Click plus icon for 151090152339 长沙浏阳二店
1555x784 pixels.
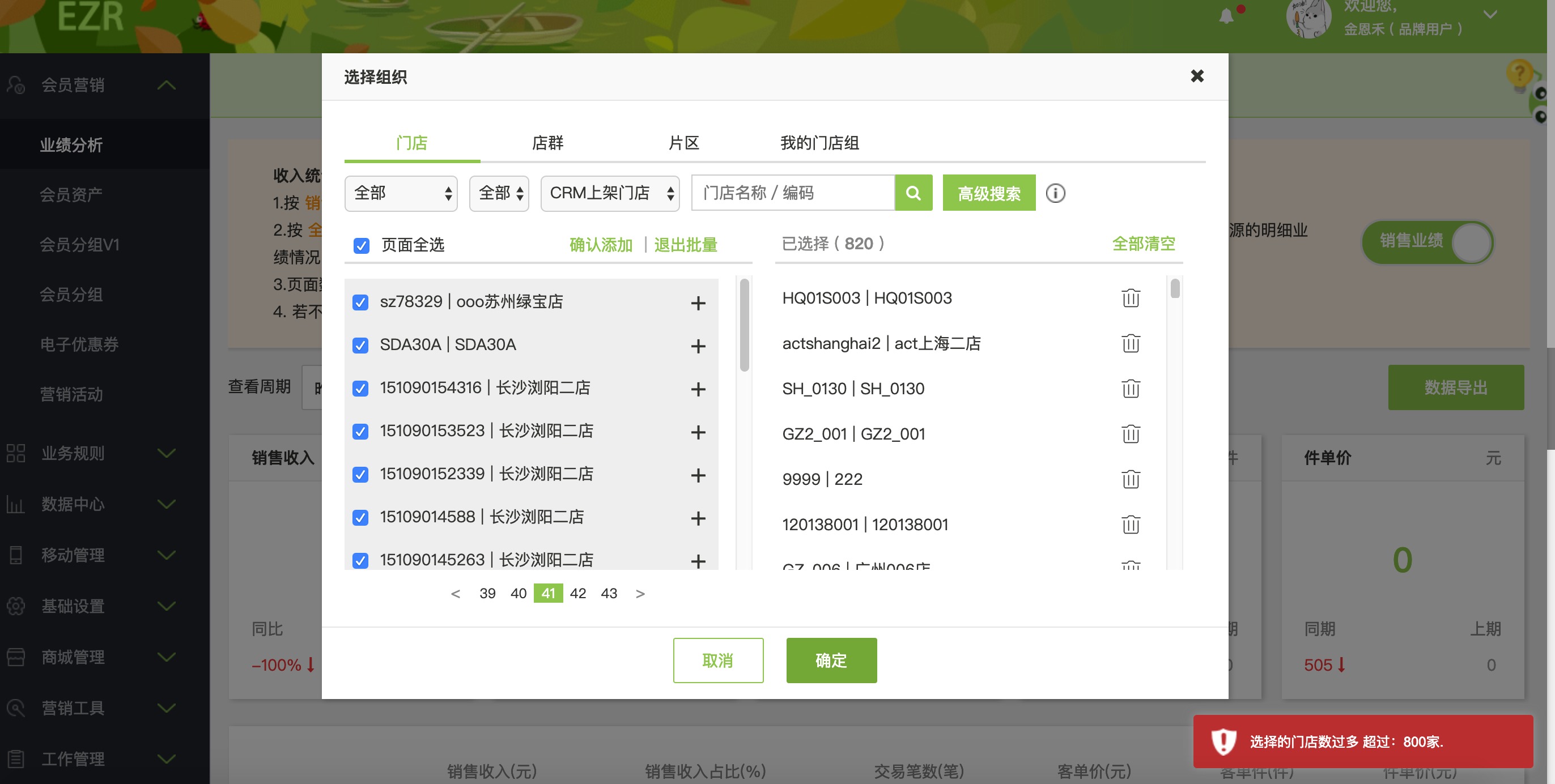pyautogui.click(x=698, y=475)
